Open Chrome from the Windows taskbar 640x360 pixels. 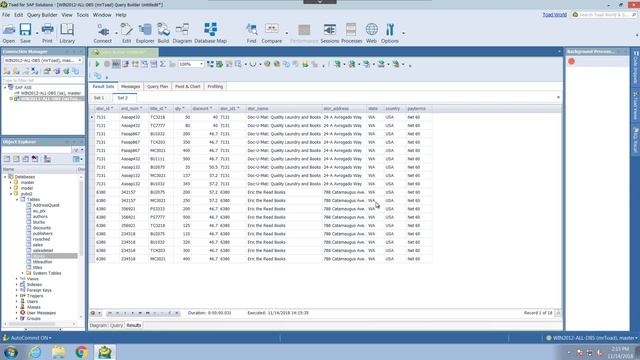click(x=81, y=352)
